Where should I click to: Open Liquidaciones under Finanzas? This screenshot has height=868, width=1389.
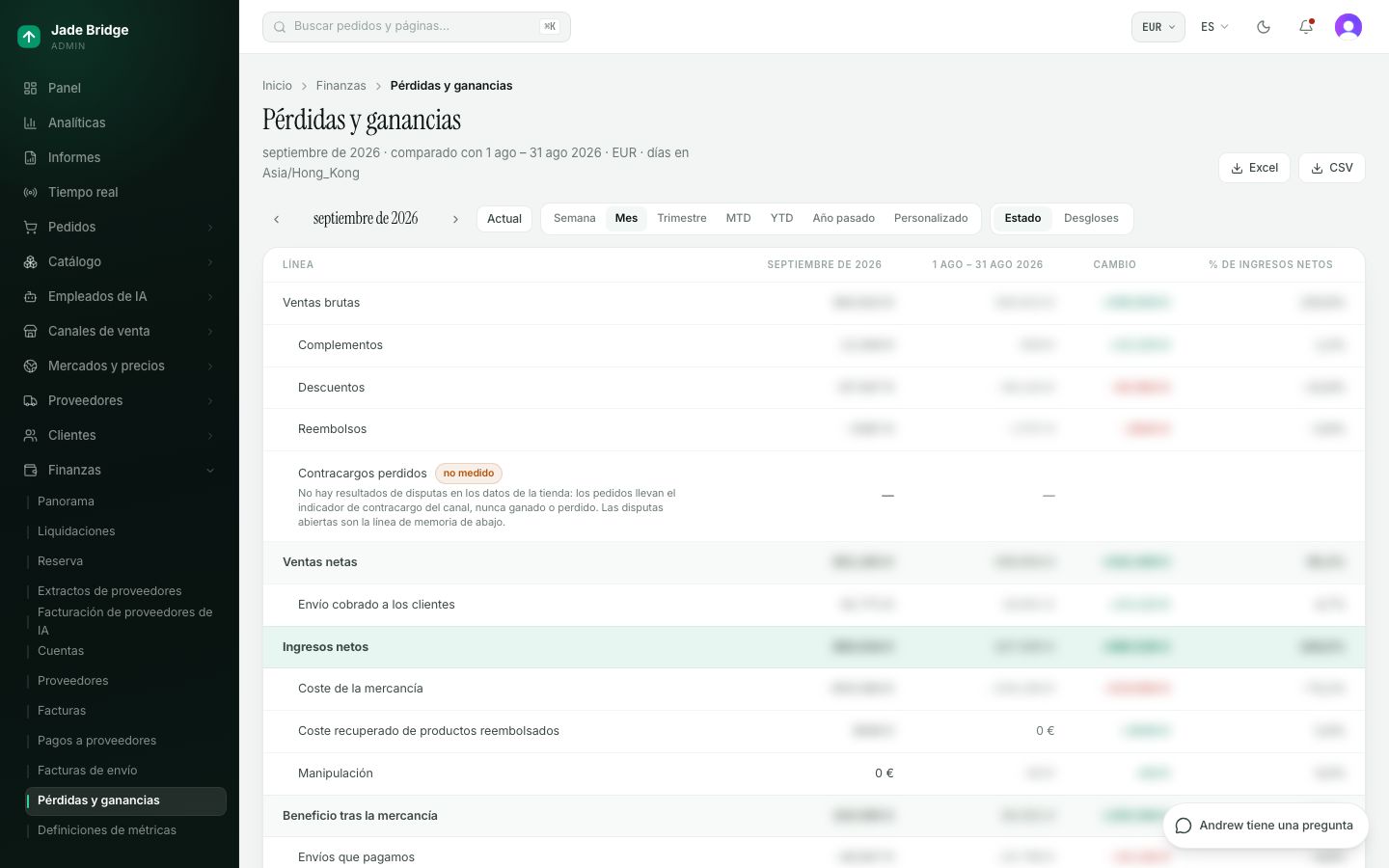pos(125,531)
